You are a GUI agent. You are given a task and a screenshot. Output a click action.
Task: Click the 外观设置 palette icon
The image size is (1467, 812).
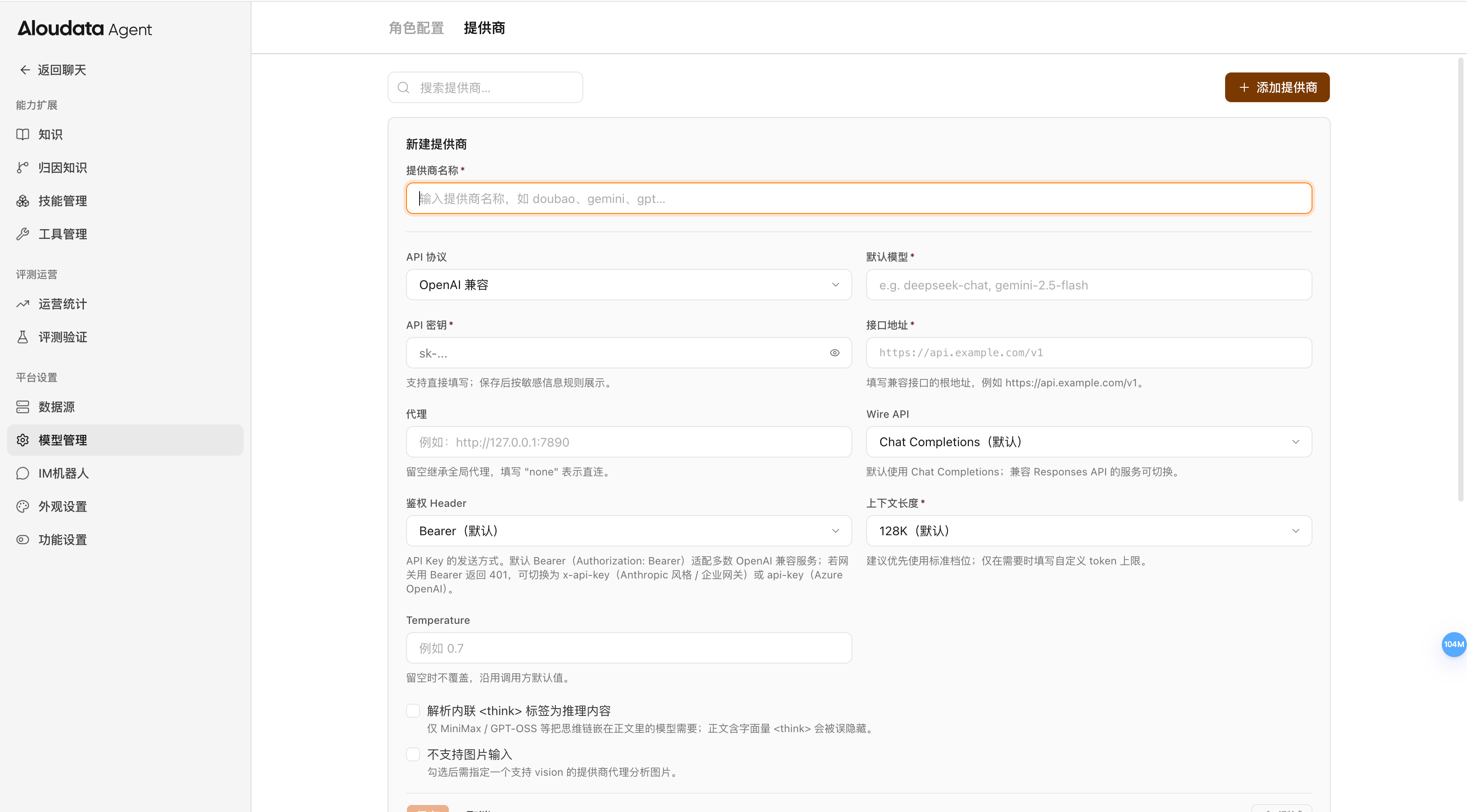click(x=23, y=506)
